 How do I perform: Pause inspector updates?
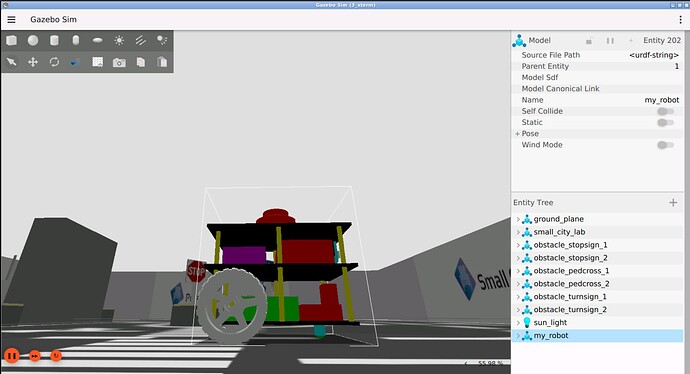click(610, 40)
